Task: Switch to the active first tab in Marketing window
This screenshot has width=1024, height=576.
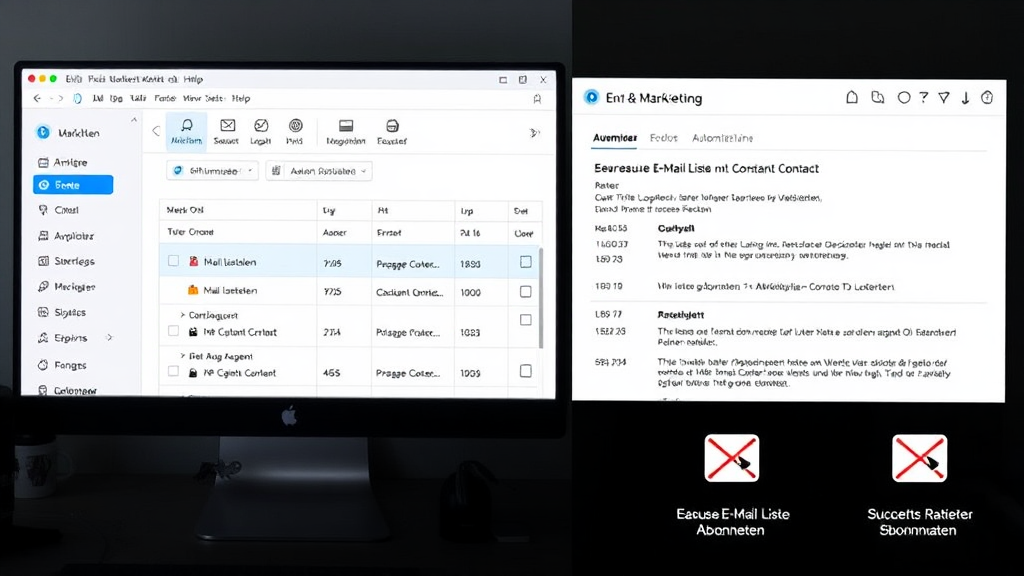Action: 615,138
